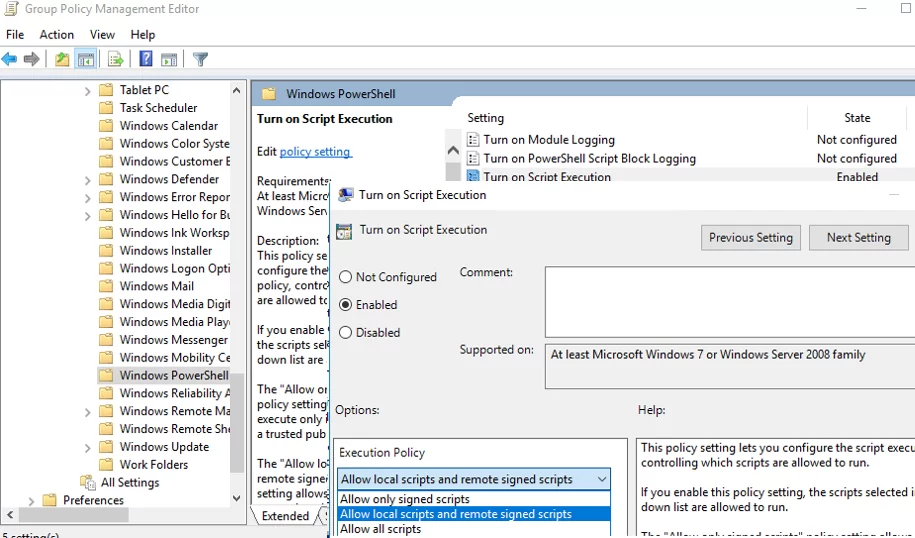Image resolution: width=915 pixels, height=538 pixels.
Task: Click the Windows Mail folder icon
Action: point(106,286)
